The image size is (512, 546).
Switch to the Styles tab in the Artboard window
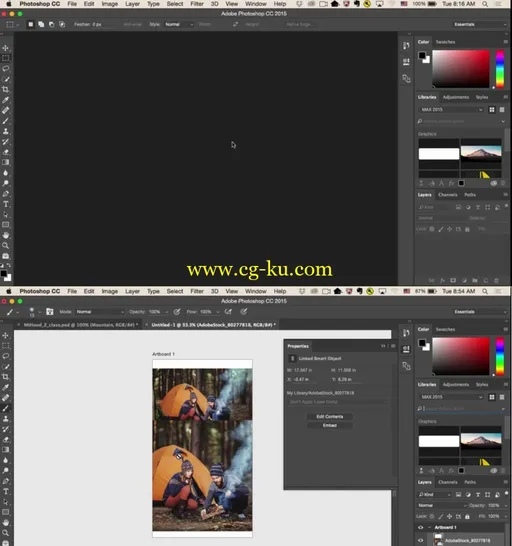[482, 384]
